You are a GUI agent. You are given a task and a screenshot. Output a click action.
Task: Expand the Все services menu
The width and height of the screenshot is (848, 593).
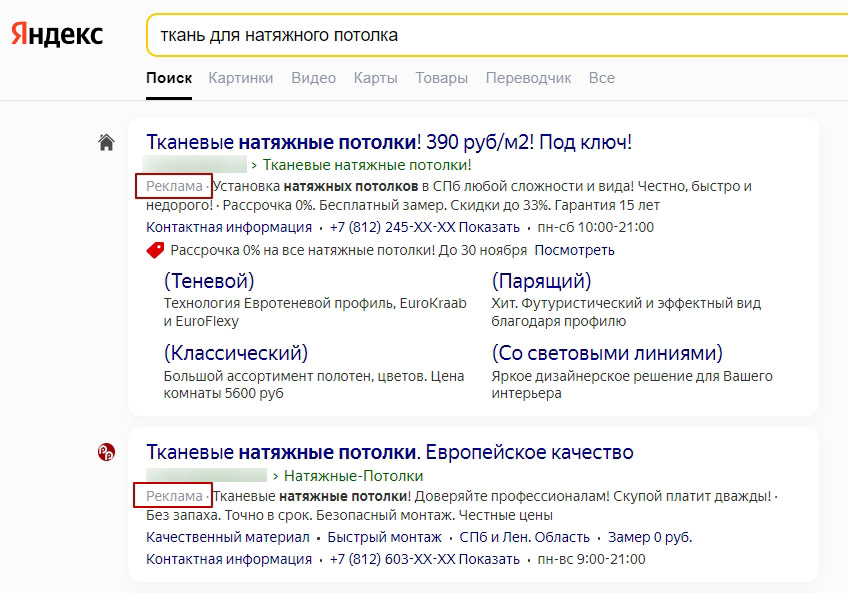point(601,78)
